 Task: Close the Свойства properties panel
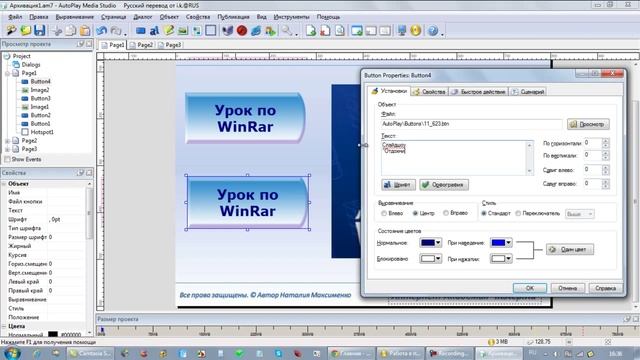pyautogui.click(x=89, y=173)
